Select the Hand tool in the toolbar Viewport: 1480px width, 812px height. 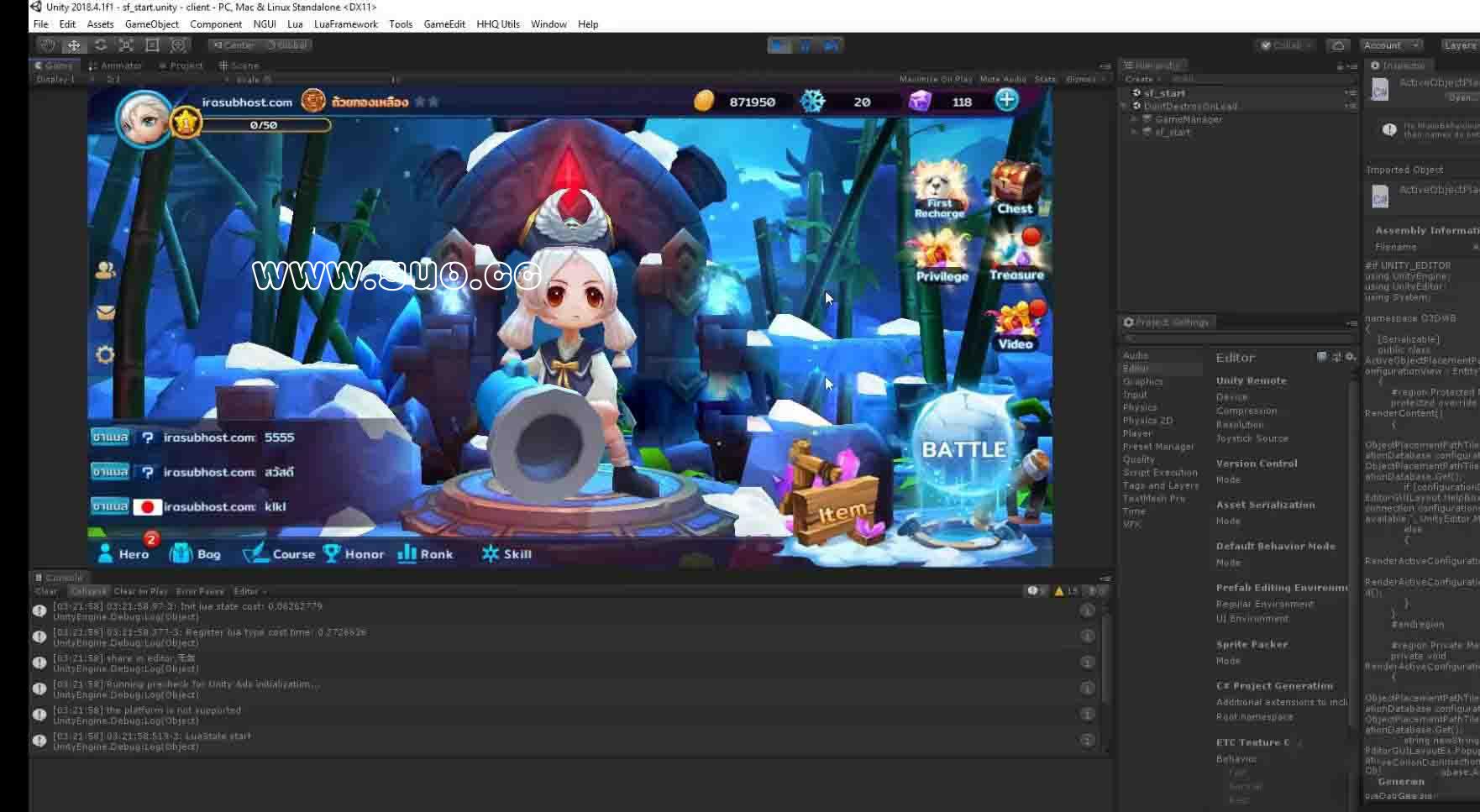tap(48, 45)
